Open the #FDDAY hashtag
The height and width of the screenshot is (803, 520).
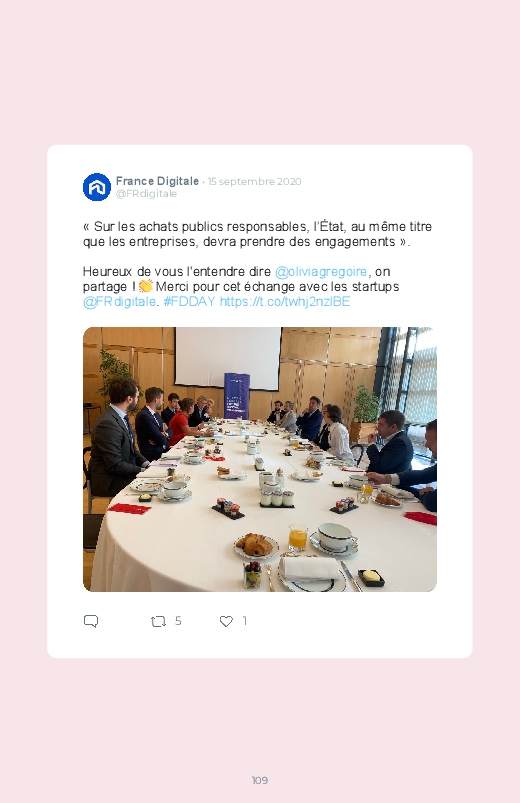[189, 302]
